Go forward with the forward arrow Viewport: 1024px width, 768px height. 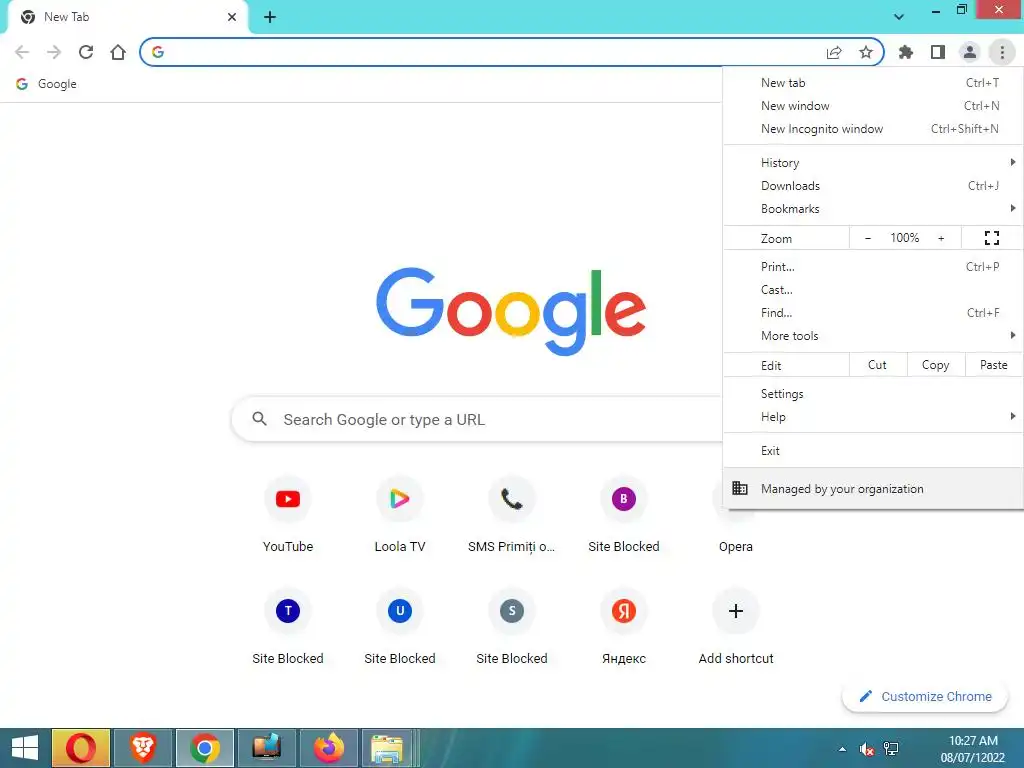[x=54, y=52]
